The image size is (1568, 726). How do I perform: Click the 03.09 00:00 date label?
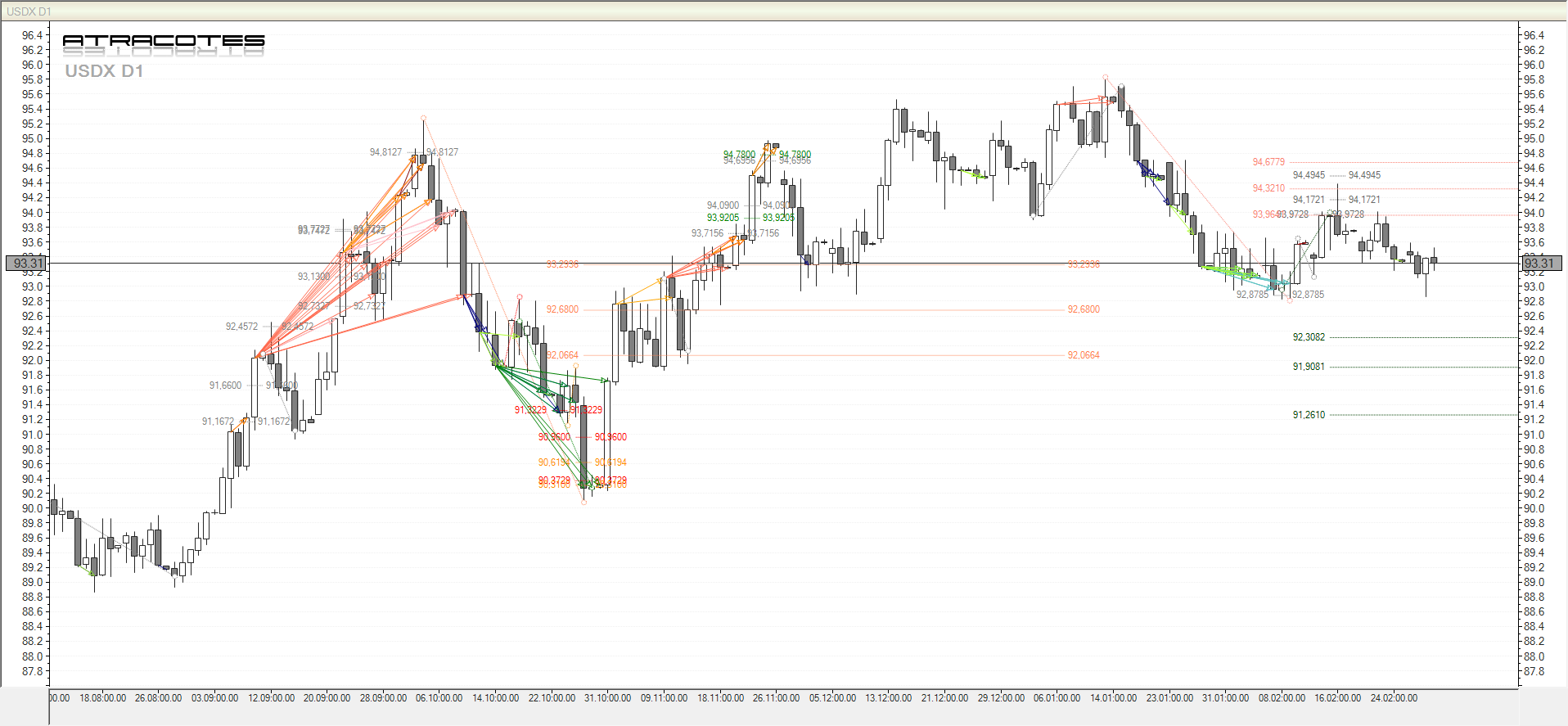point(214,698)
